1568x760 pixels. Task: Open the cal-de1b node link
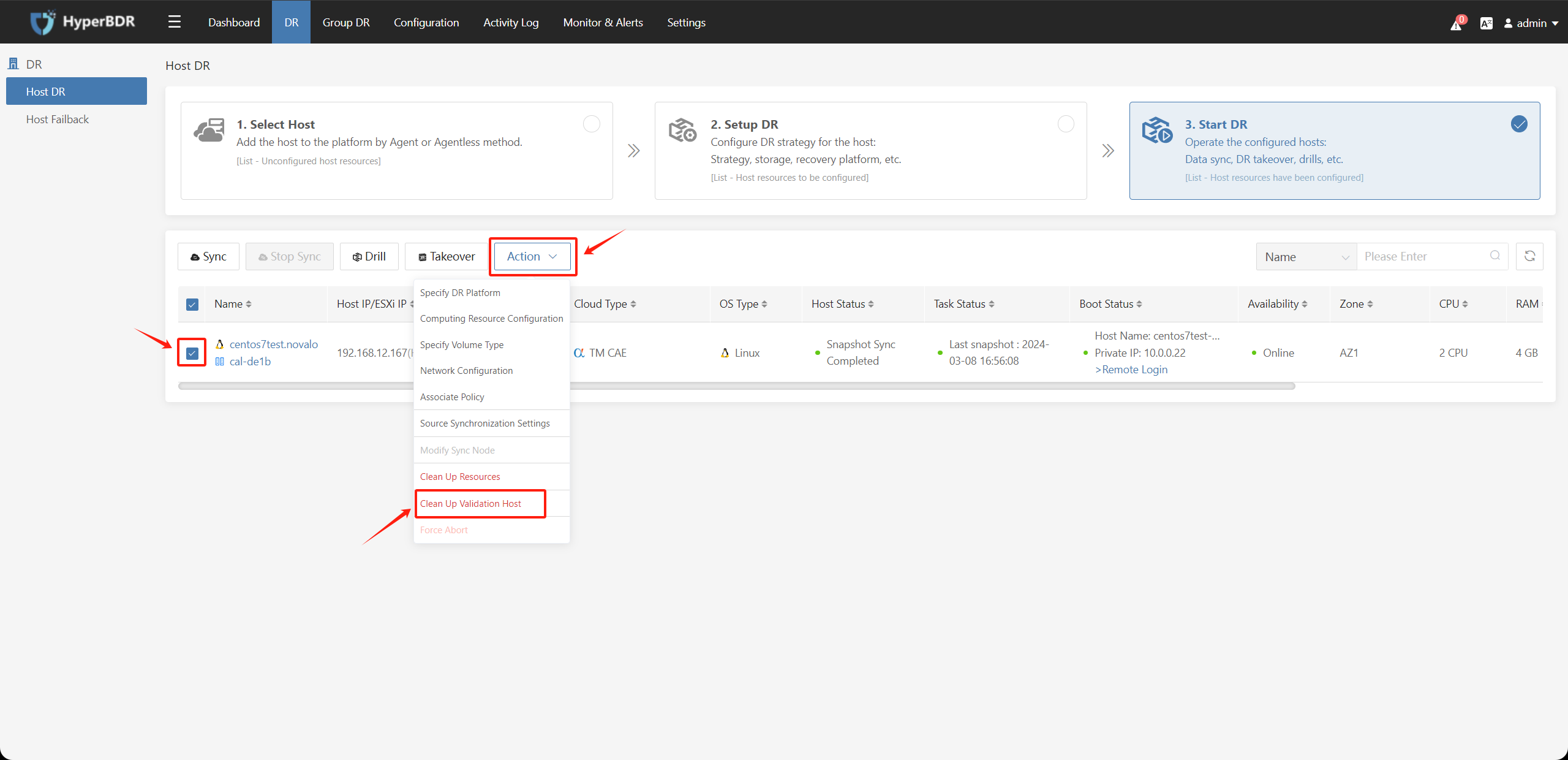point(250,362)
